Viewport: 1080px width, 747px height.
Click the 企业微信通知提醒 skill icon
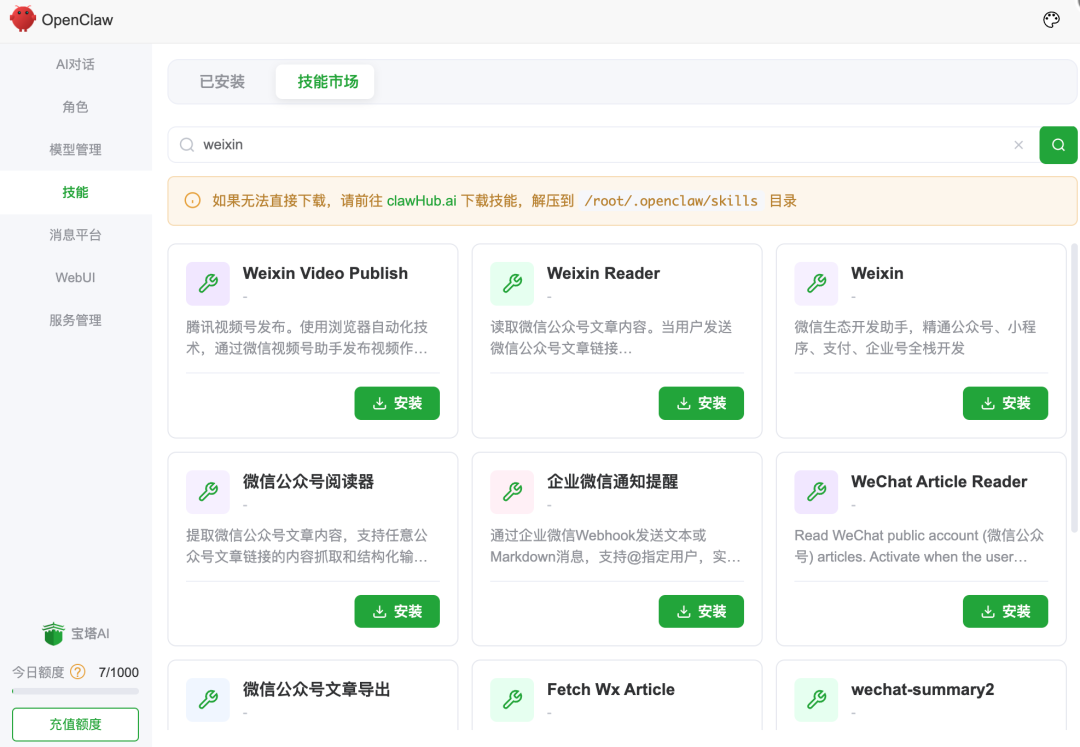point(512,491)
